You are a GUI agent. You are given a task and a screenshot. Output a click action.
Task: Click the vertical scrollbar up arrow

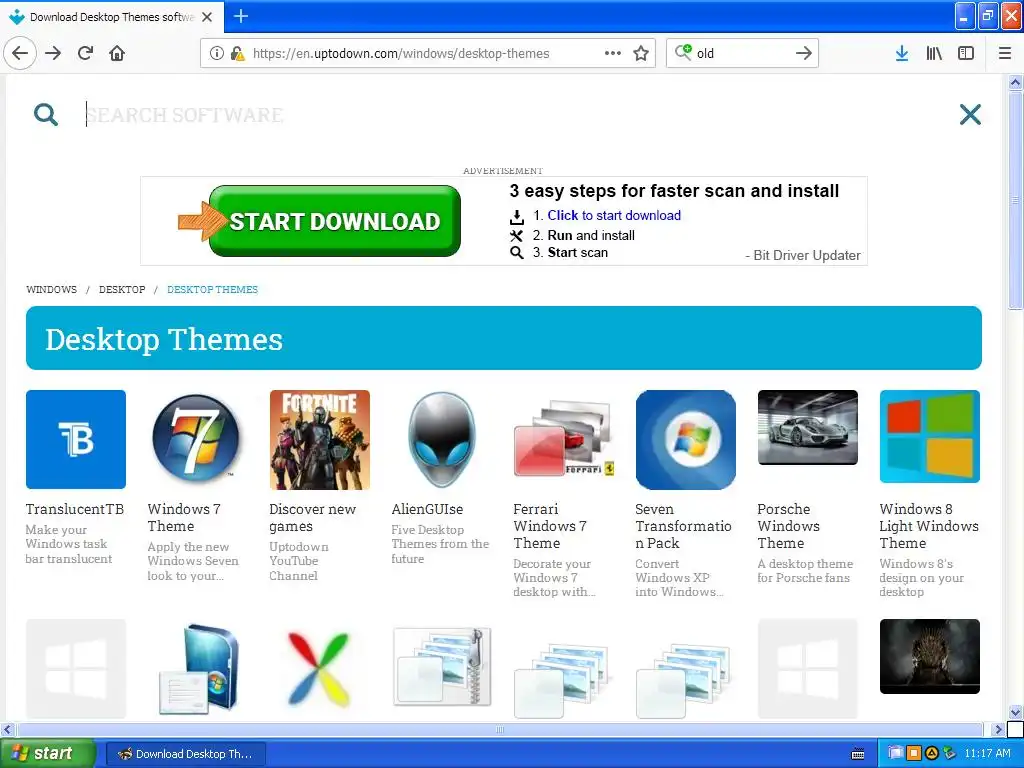(1015, 82)
